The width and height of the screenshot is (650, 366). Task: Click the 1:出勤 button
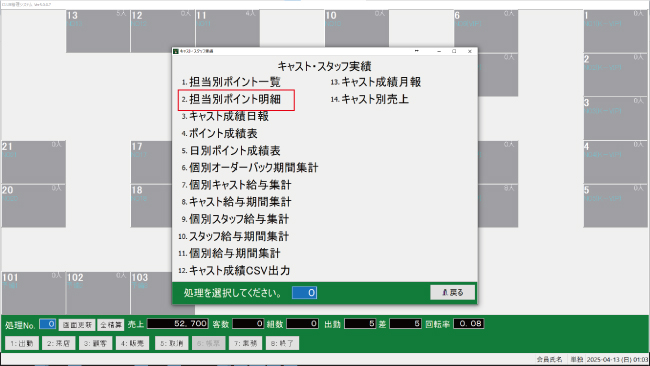22,343
